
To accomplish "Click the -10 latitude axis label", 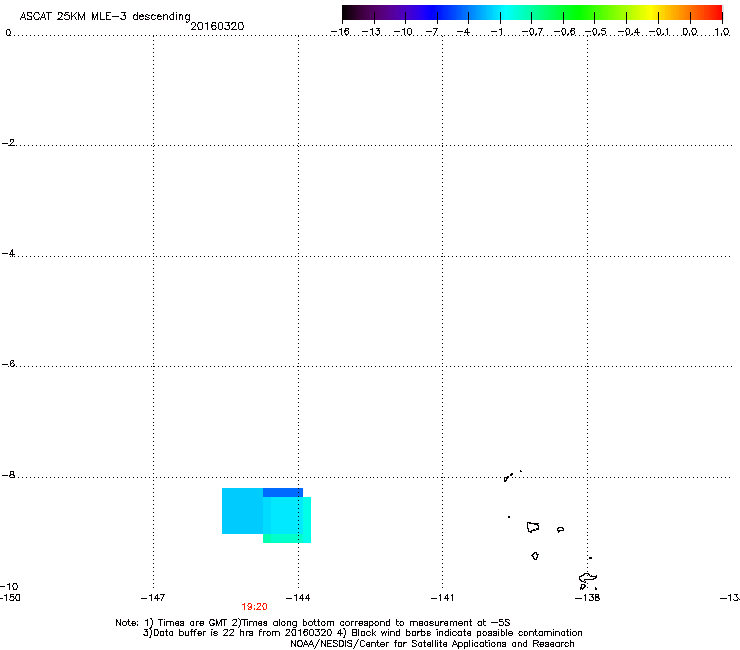I will tap(9, 587).
